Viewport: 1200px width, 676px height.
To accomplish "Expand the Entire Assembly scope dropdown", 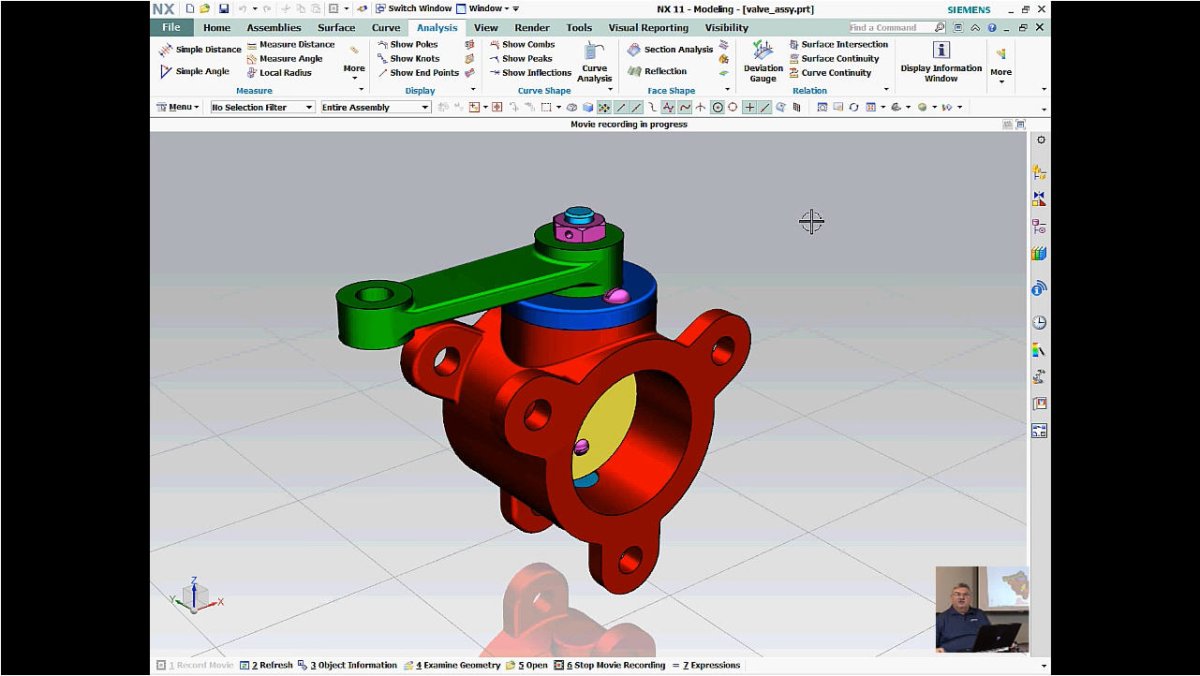I will [375, 107].
